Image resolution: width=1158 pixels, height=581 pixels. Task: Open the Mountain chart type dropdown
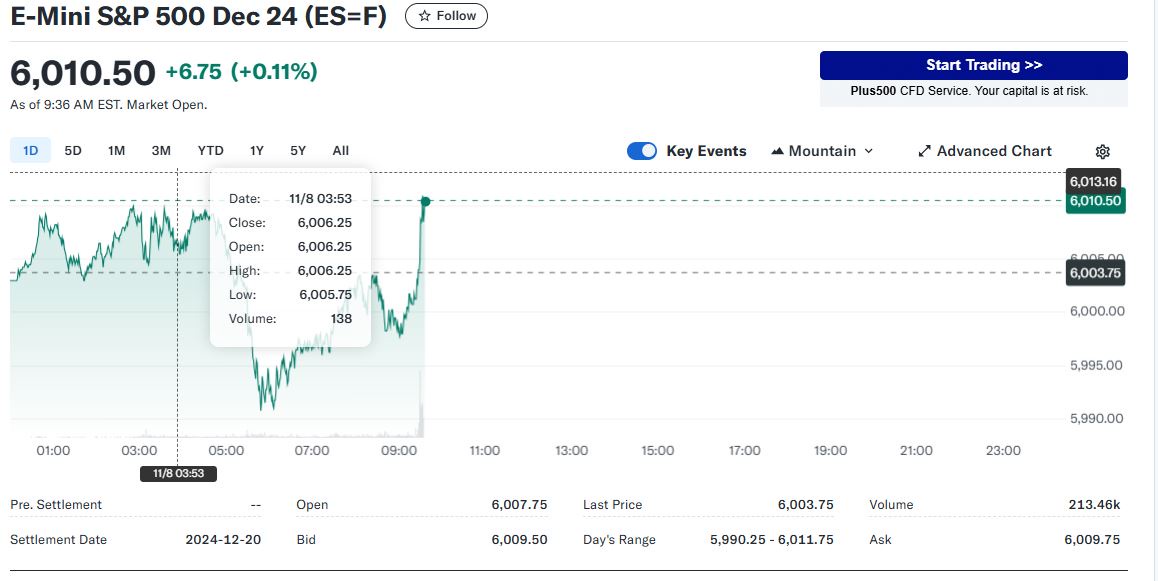point(822,151)
